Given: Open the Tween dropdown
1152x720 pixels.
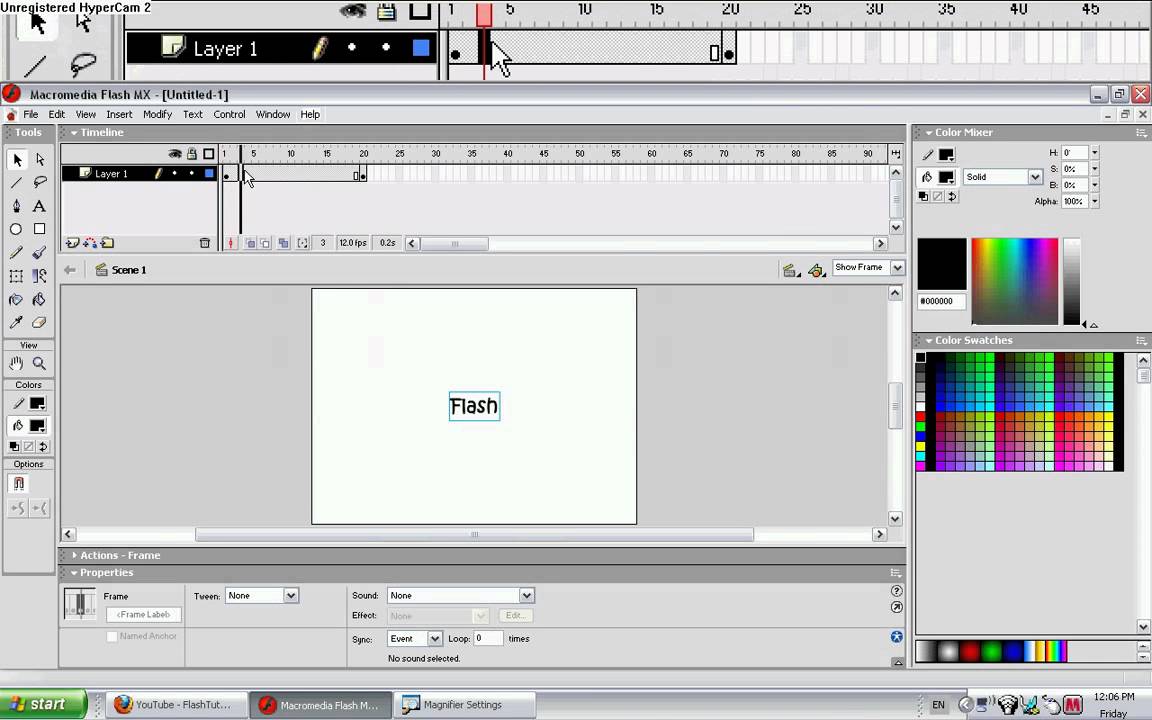Looking at the screenshot, I should (291, 596).
